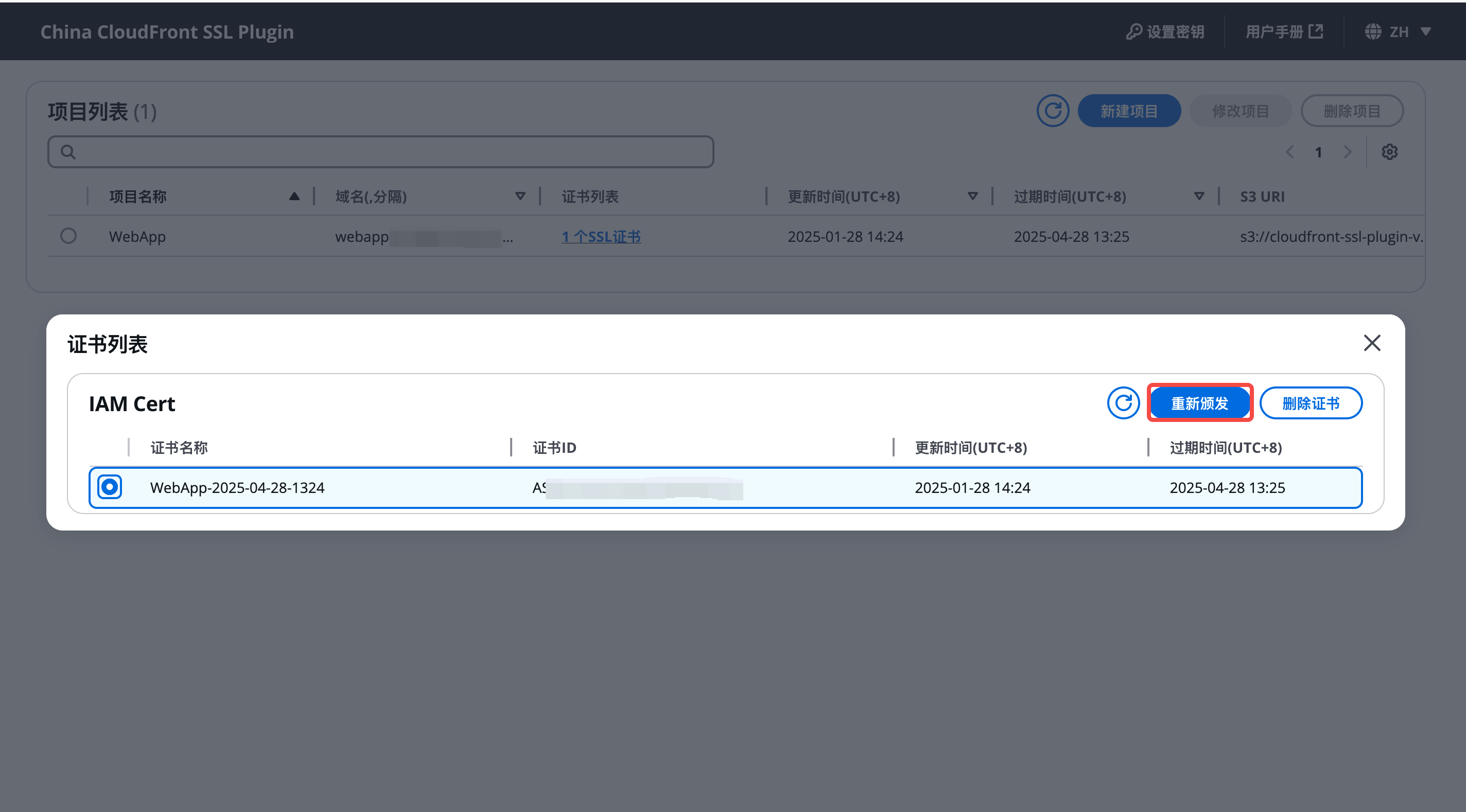Screen dimensions: 1466x812
Task: Go to previous page with left chevron
Action: pyautogui.click(x=1289, y=151)
